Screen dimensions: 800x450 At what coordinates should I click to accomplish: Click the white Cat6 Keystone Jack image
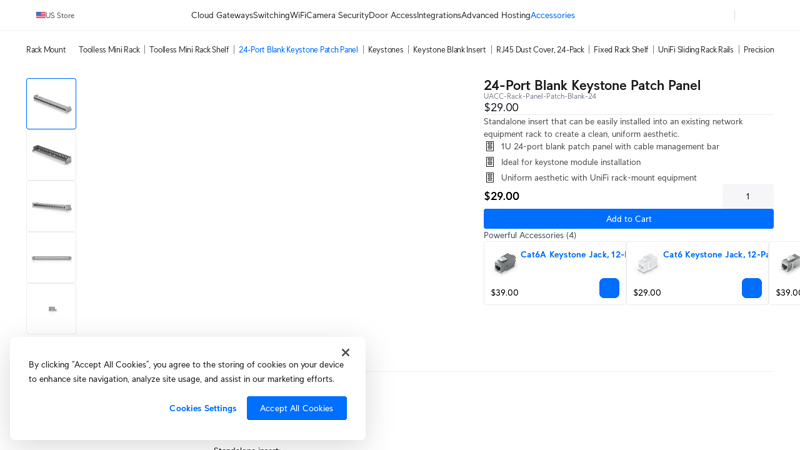[648, 263]
